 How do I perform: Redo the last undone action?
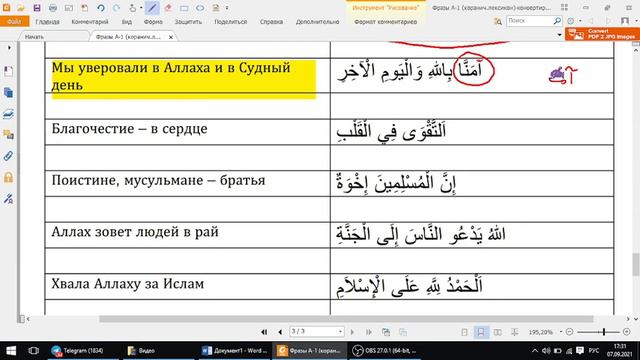tap(117, 8)
